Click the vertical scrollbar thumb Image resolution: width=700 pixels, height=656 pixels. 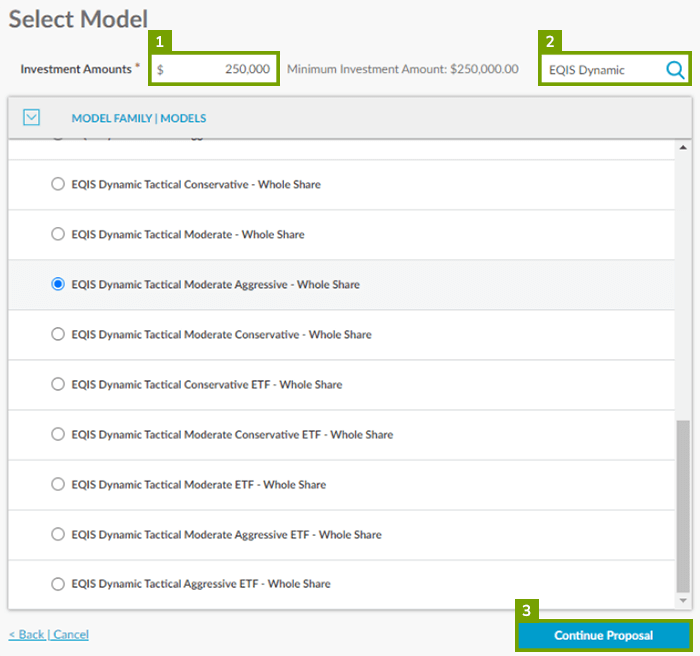point(683,506)
